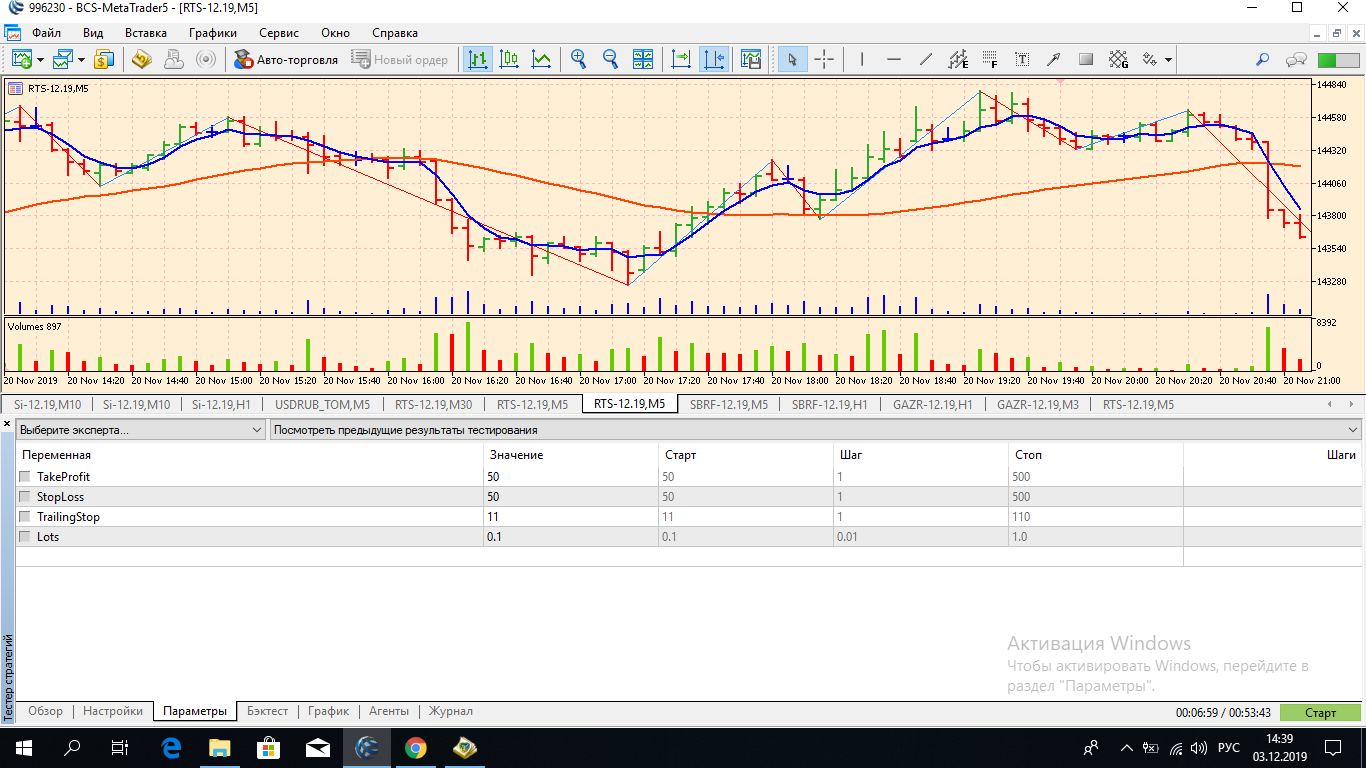
Task: Open Chrome from the taskbar
Action: (x=416, y=747)
